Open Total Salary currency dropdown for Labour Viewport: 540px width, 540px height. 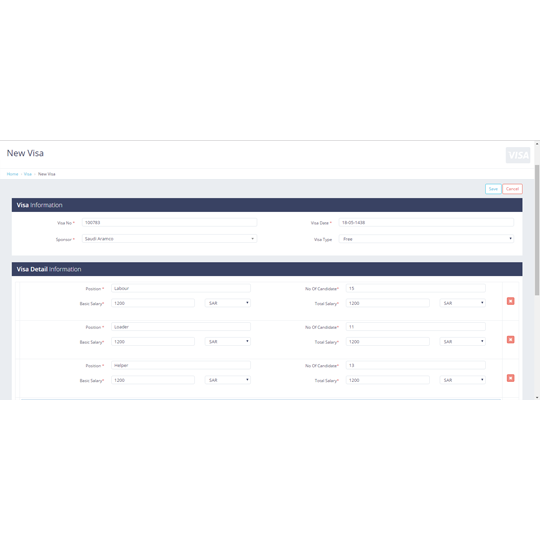point(463,303)
